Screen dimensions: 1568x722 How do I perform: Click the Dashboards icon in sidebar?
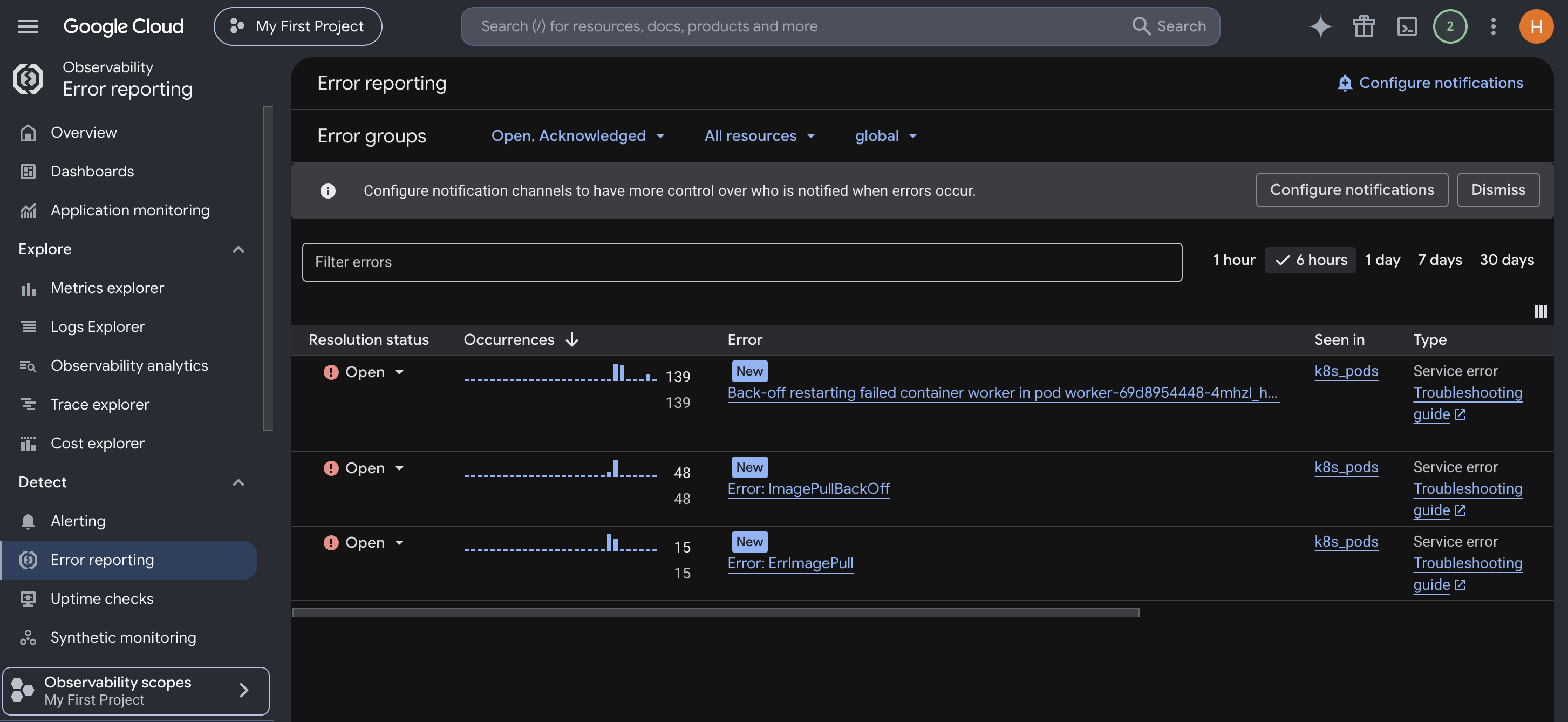tap(28, 172)
